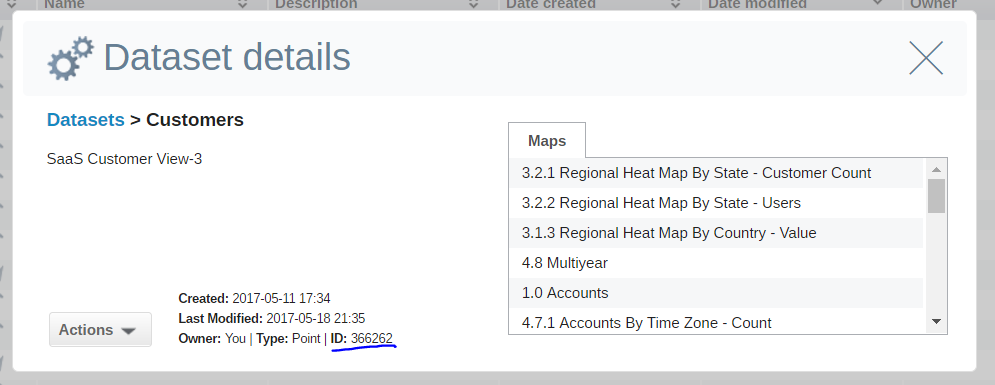This screenshot has height=385, width=995.
Task: Close the Dataset details dialog
Action: pos(926,58)
